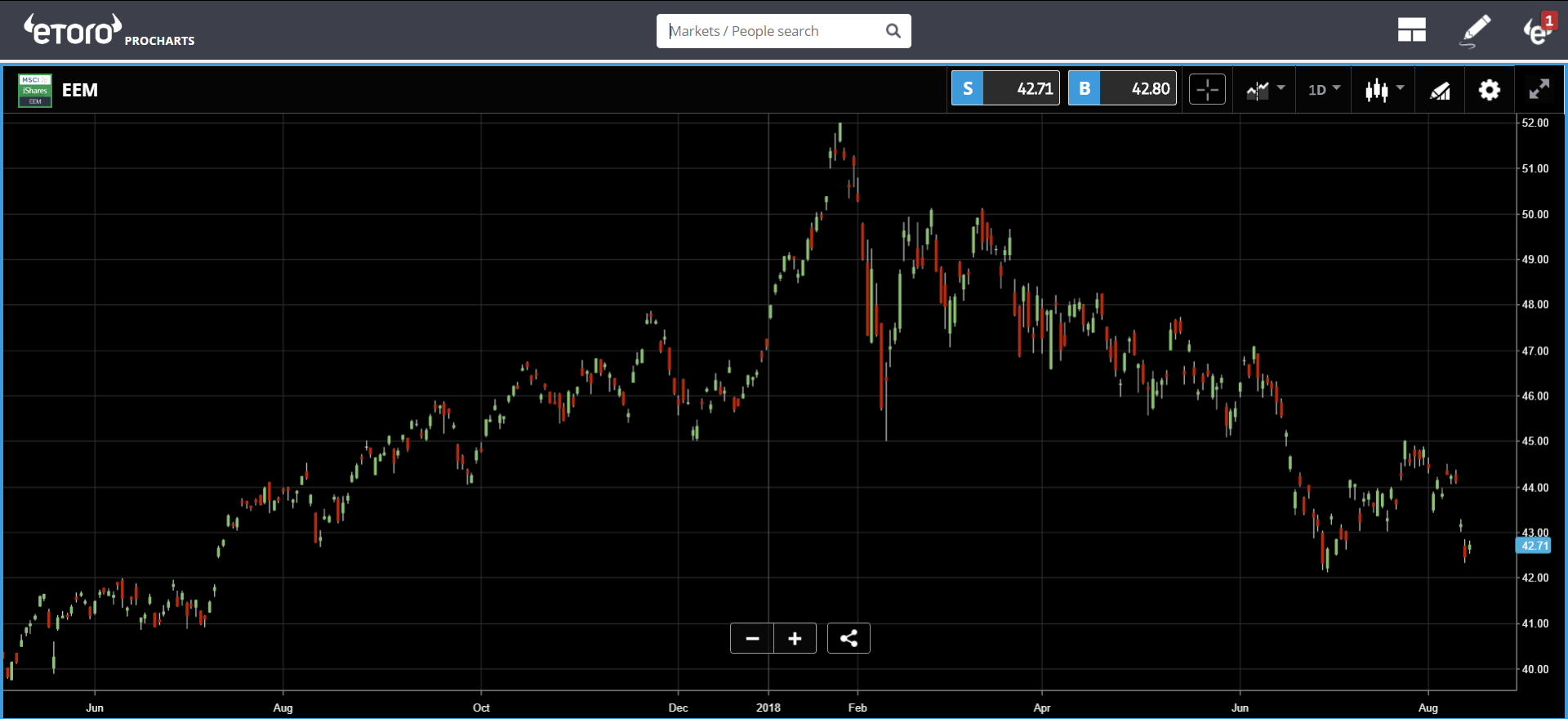Click the Buy button at 42.80
The width and height of the screenshot is (1568, 719).
[x=1122, y=88]
